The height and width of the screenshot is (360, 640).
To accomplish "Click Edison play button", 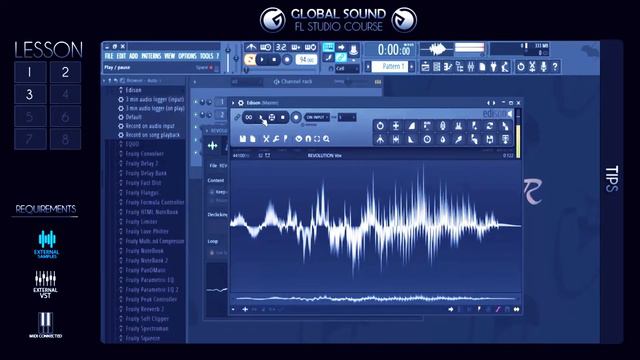I will click(261, 118).
